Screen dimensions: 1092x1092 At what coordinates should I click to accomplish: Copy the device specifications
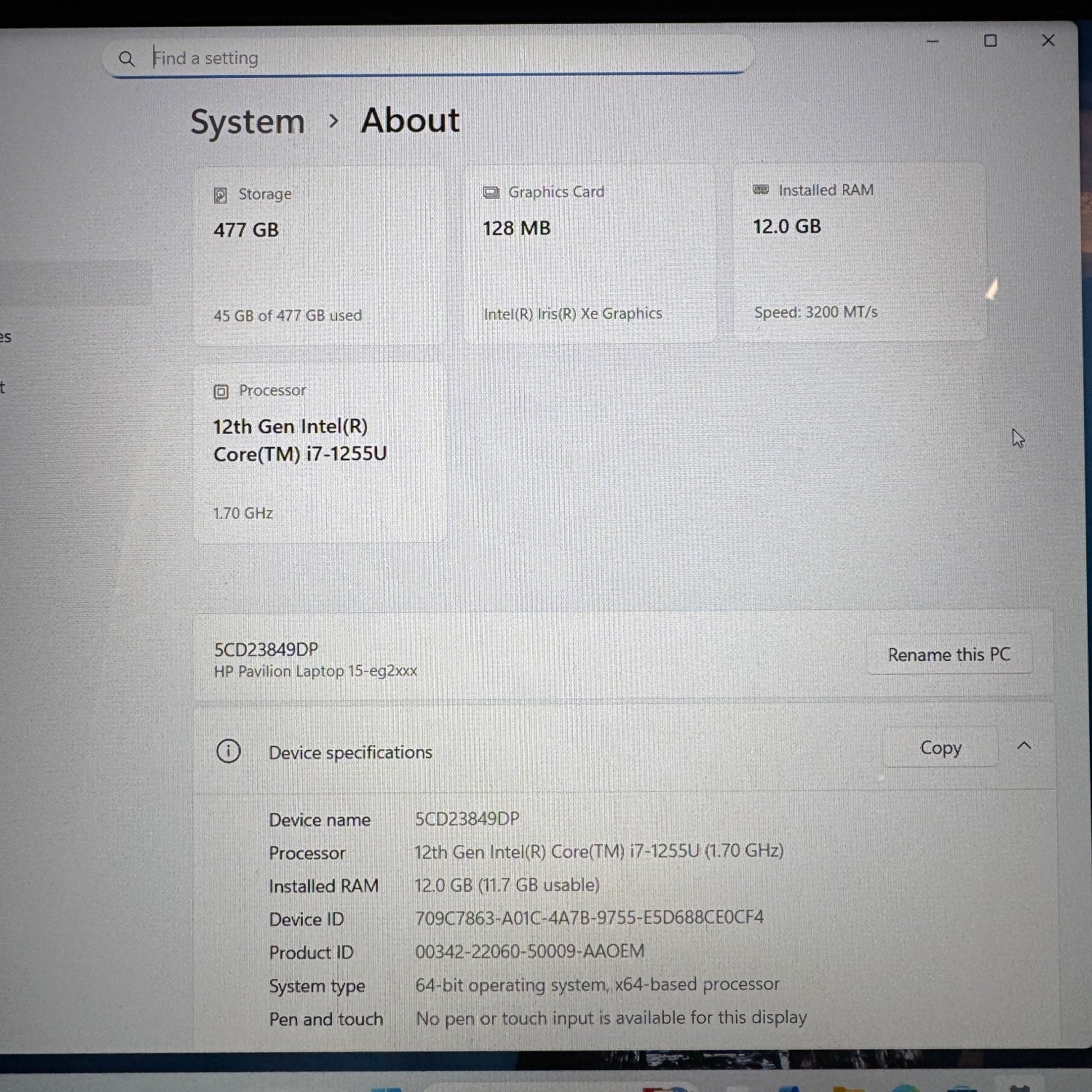(941, 748)
